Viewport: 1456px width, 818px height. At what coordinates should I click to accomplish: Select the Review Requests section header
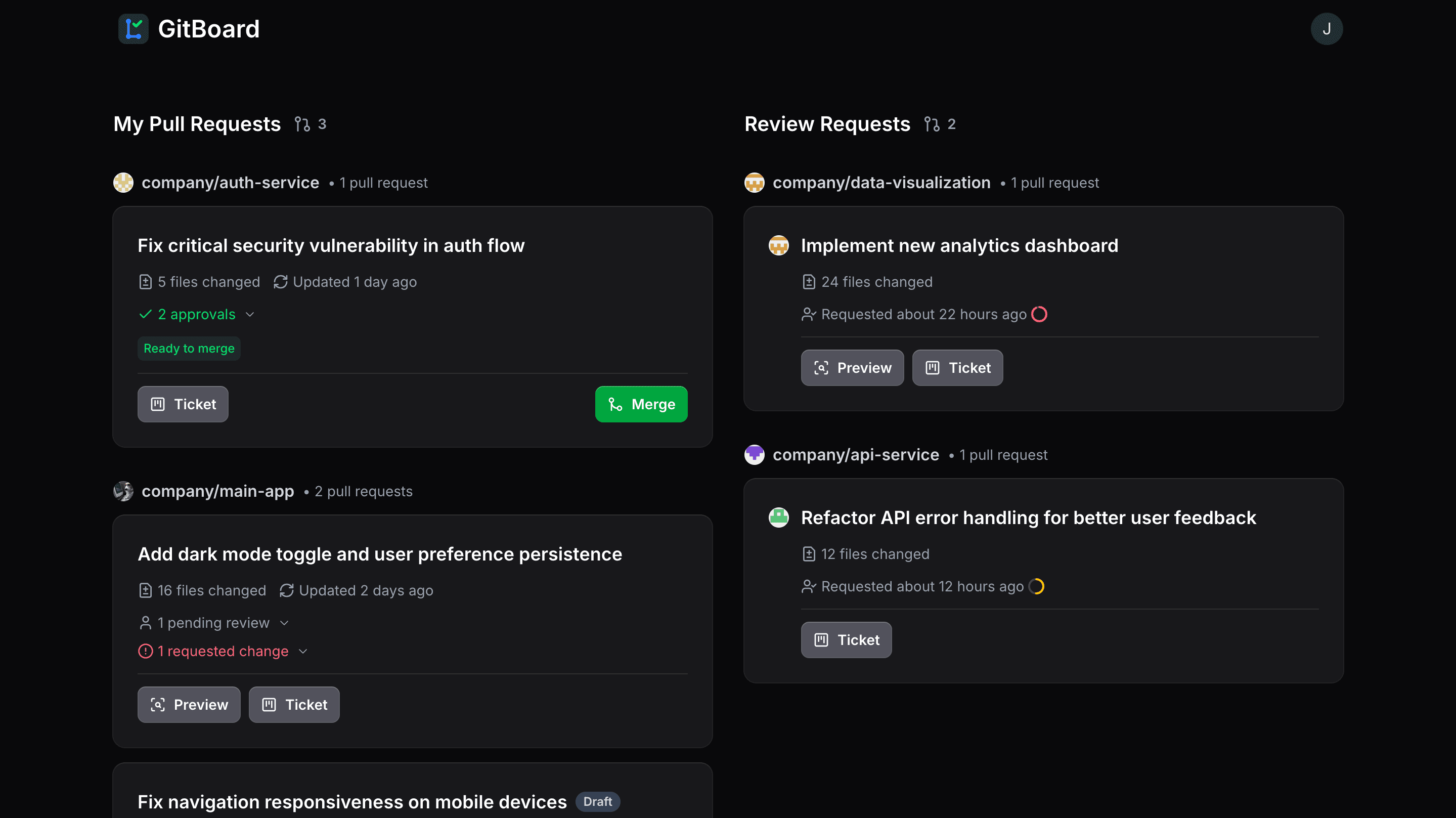pyautogui.click(x=827, y=123)
